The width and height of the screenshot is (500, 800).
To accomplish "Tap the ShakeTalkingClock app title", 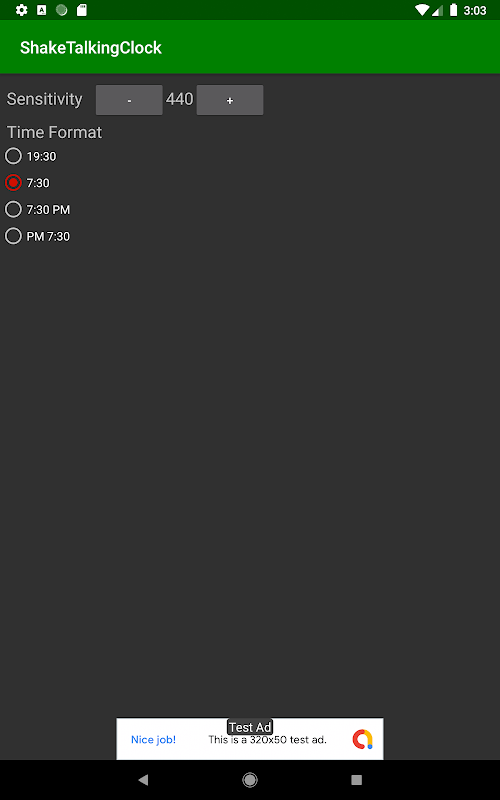I will coord(91,47).
